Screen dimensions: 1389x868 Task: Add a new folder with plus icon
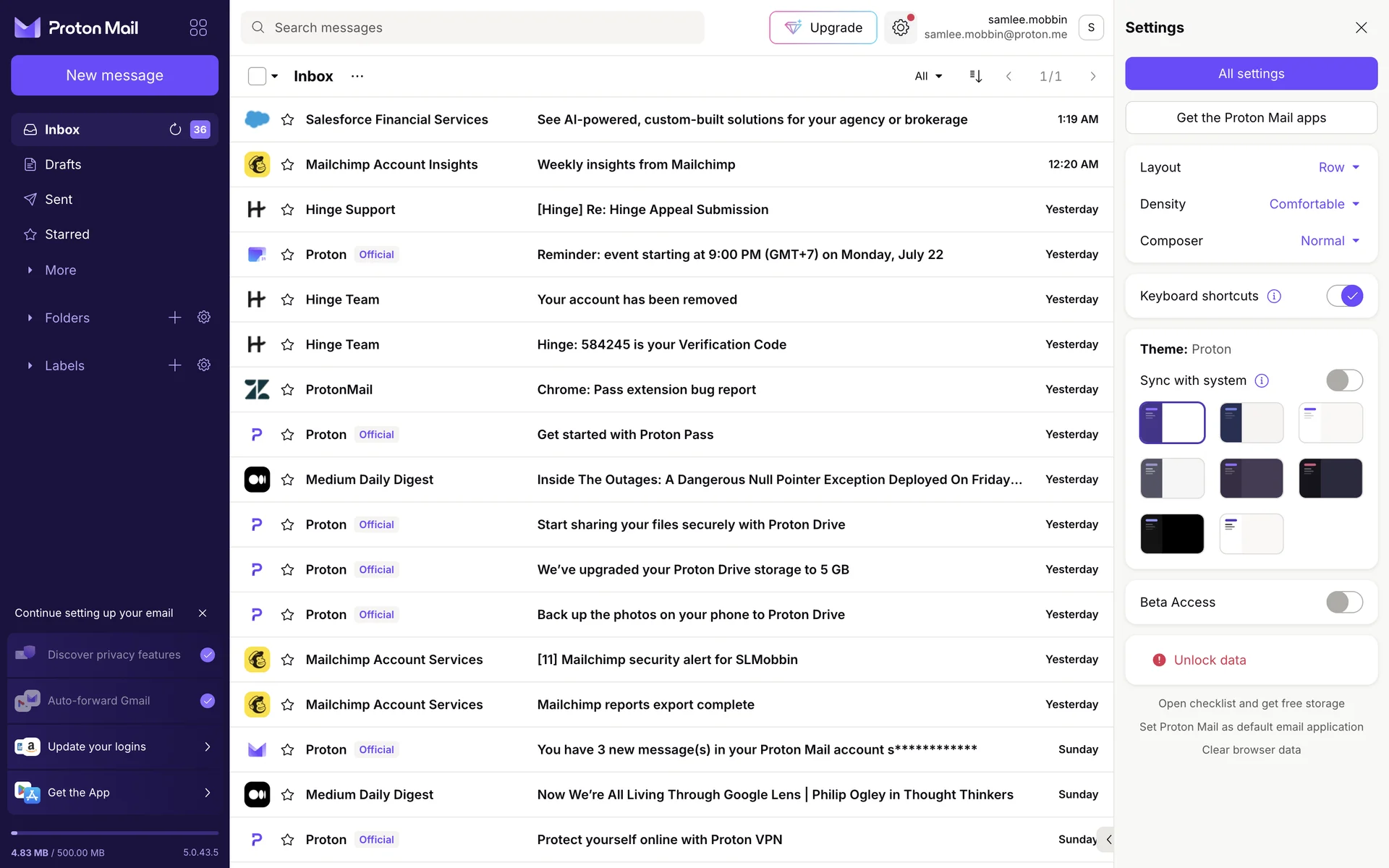pos(175,318)
